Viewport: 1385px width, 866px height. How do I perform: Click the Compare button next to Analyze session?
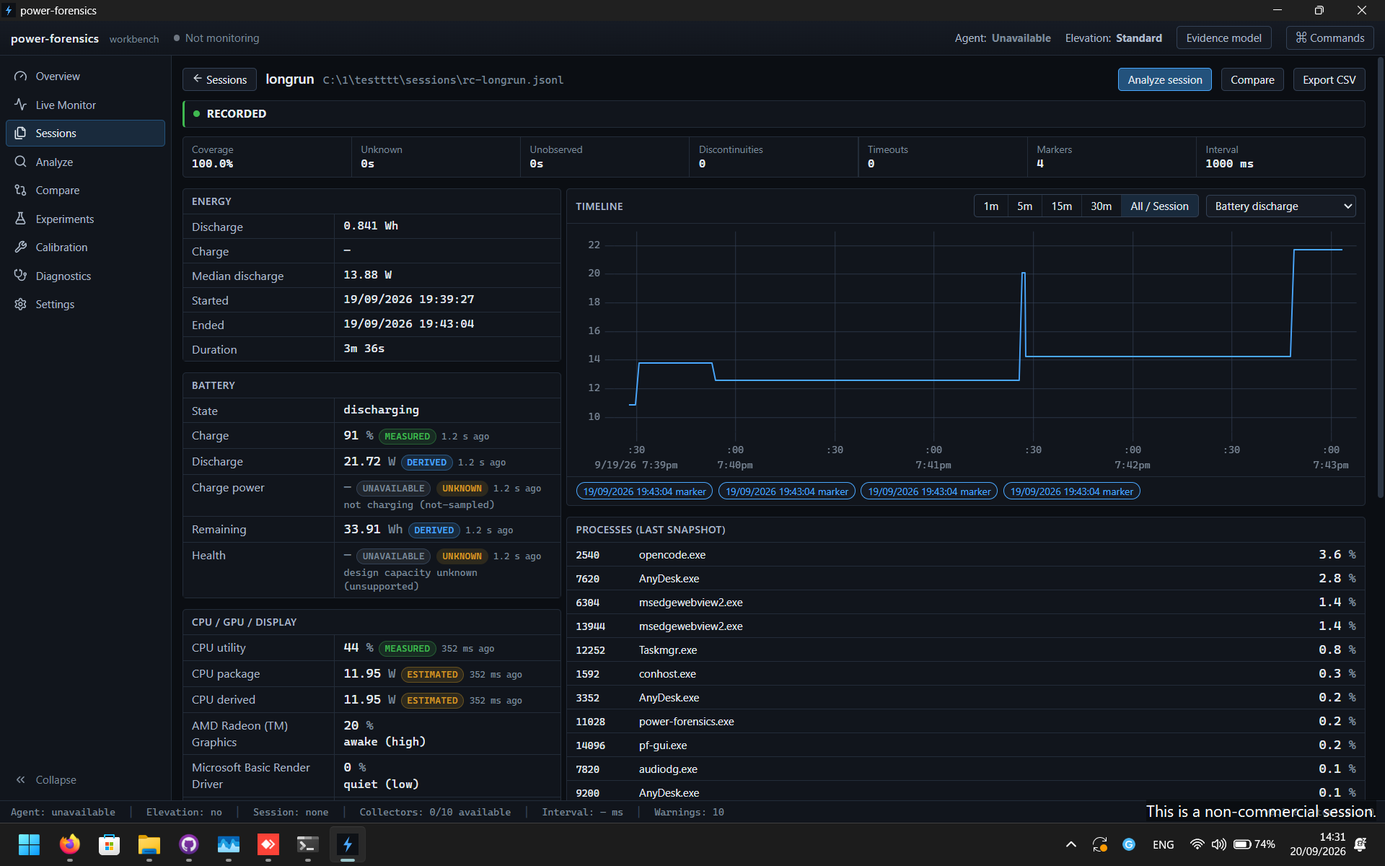point(1252,80)
